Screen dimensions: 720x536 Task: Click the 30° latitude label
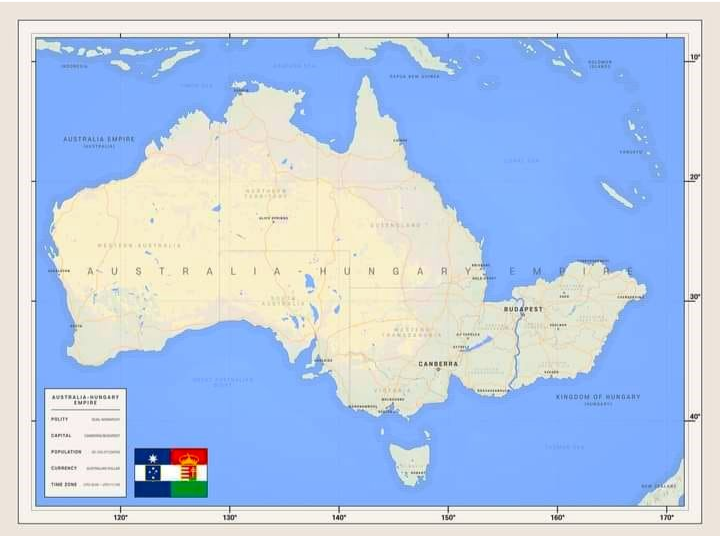click(x=695, y=297)
